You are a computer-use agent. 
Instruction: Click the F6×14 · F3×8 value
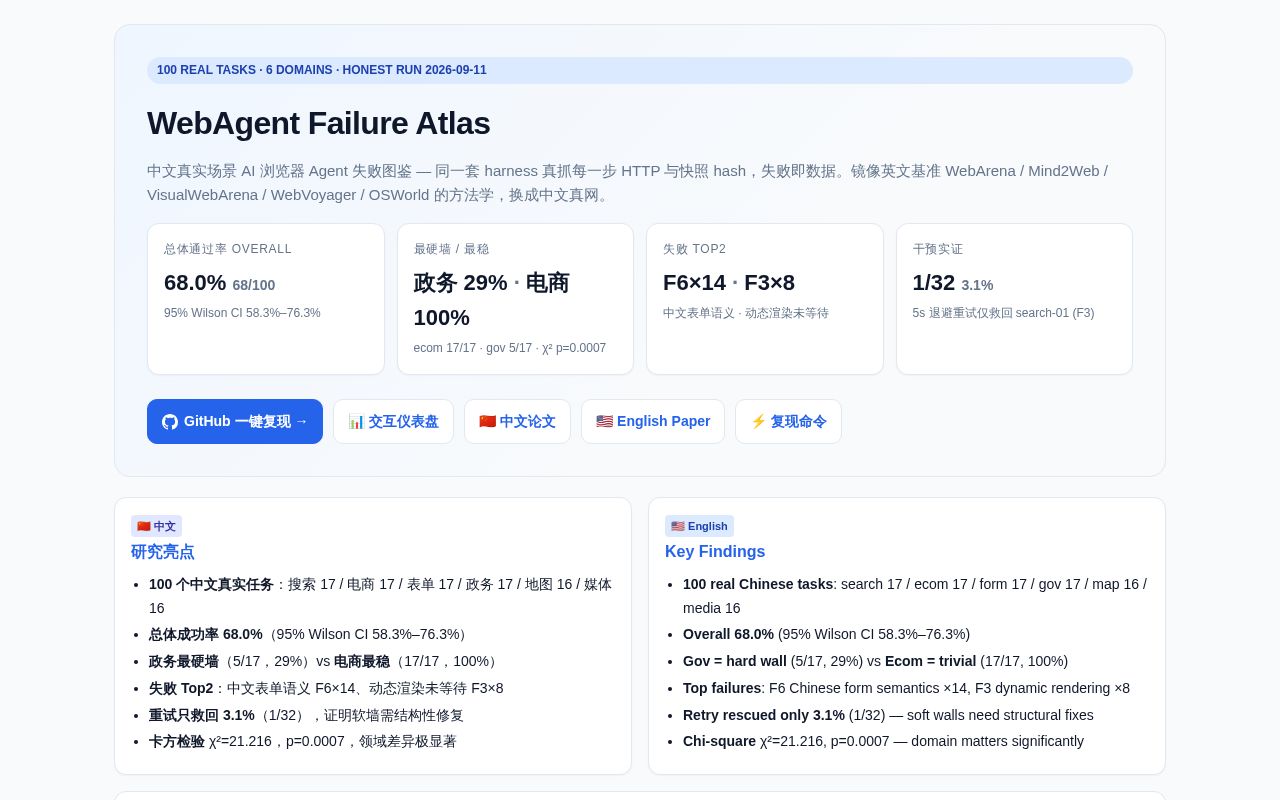pyautogui.click(x=729, y=283)
